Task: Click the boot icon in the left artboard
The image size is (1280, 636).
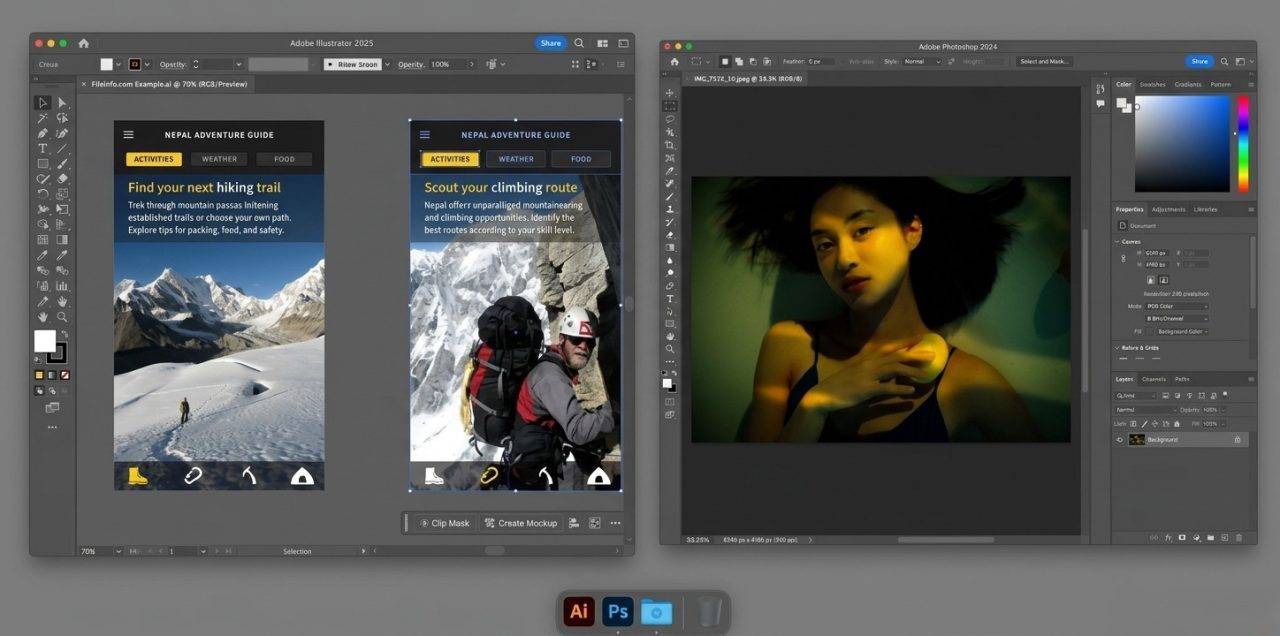Action: pyautogui.click(x=138, y=476)
